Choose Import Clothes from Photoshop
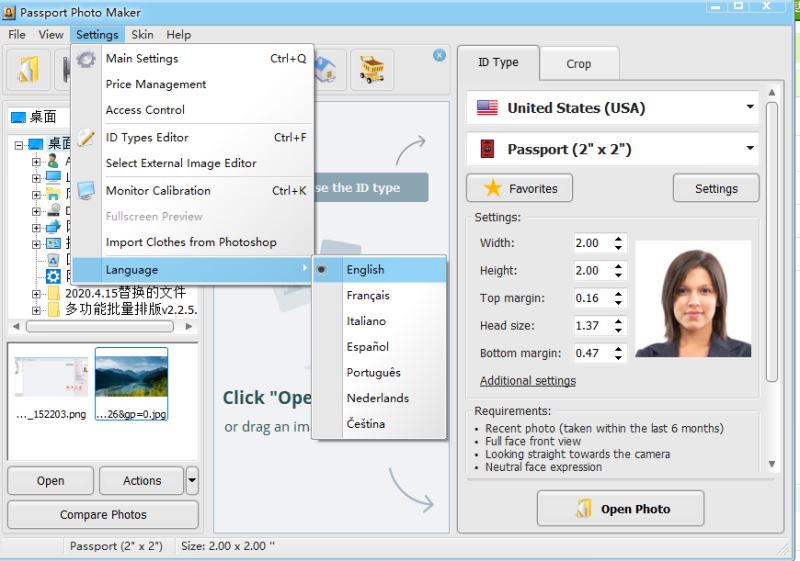The image size is (800, 561). click(192, 242)
